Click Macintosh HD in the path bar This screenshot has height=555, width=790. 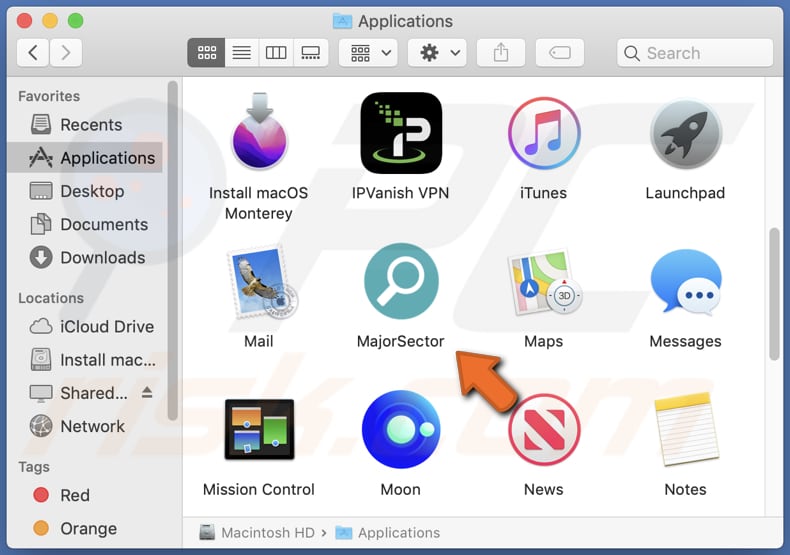pos(257,532)
